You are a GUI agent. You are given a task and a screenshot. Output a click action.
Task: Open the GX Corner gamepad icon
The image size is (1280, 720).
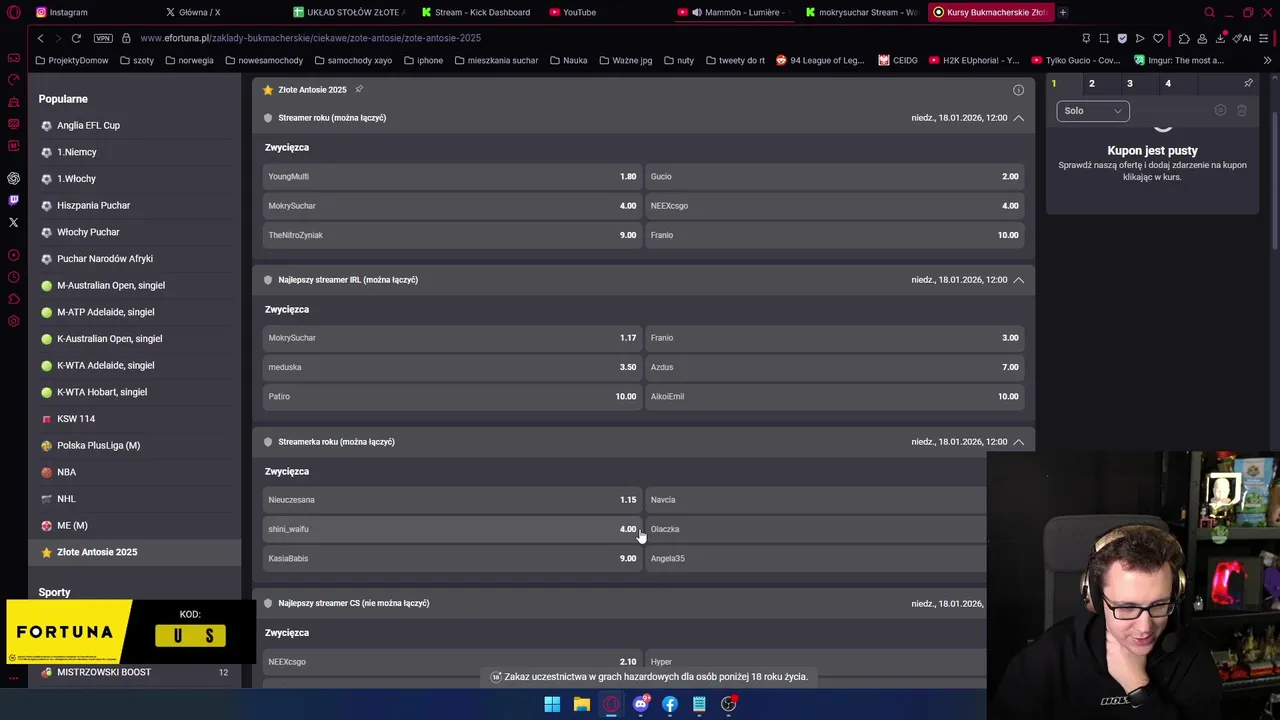(13, 58)
